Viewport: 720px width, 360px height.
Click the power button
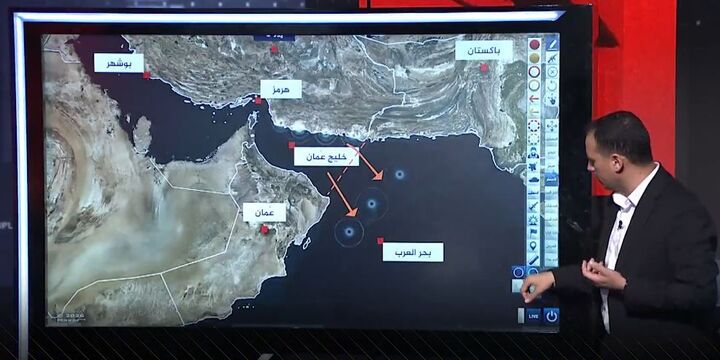point(551,315)
